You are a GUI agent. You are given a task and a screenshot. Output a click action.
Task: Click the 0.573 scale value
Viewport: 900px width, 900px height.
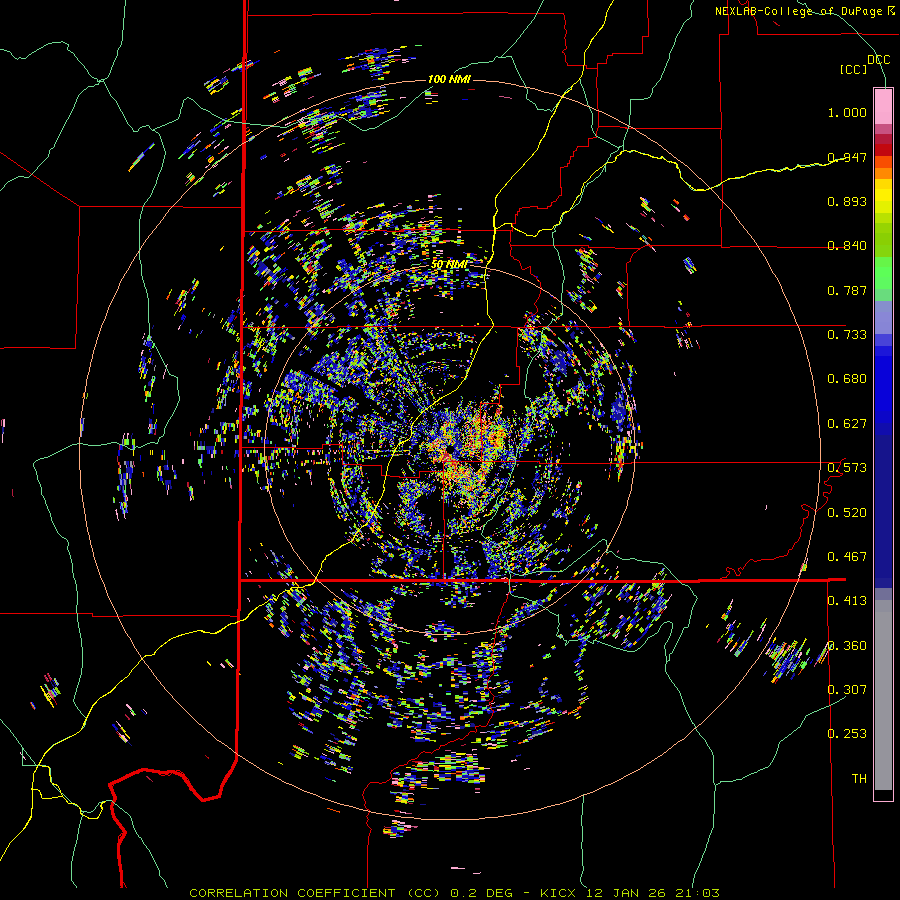click(x=847, y=468)
